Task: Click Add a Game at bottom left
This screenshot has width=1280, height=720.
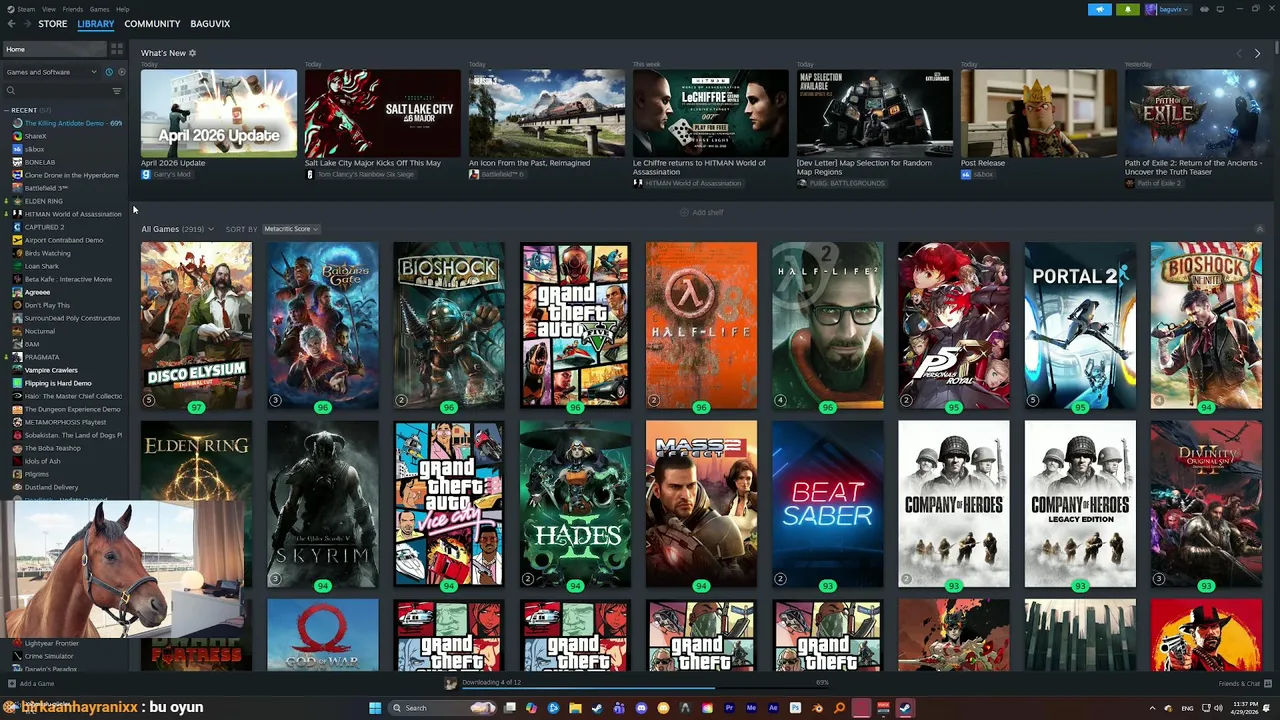Action: pos(31,684)
